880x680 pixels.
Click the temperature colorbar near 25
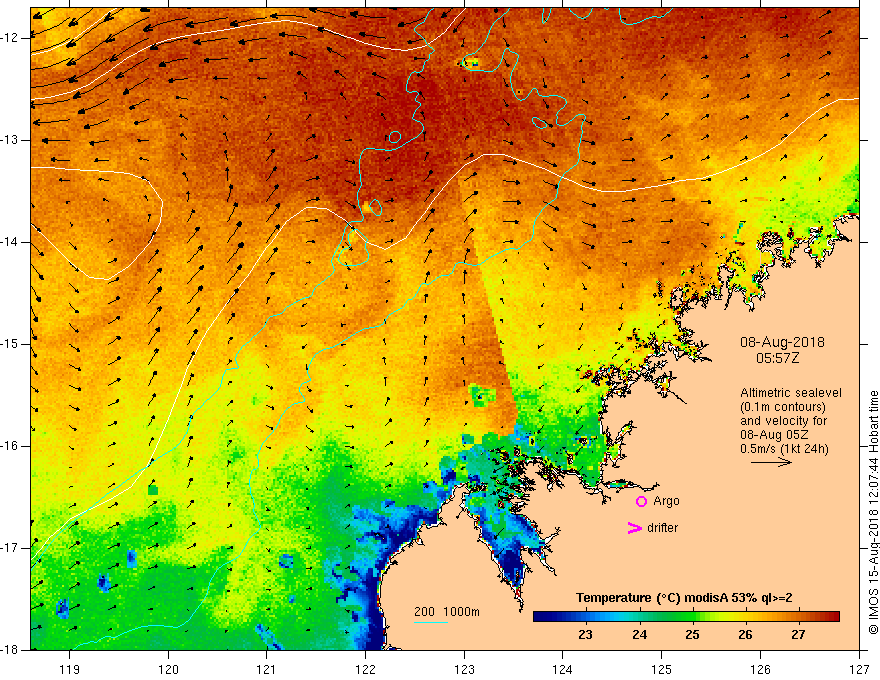(x=692, y=617)
